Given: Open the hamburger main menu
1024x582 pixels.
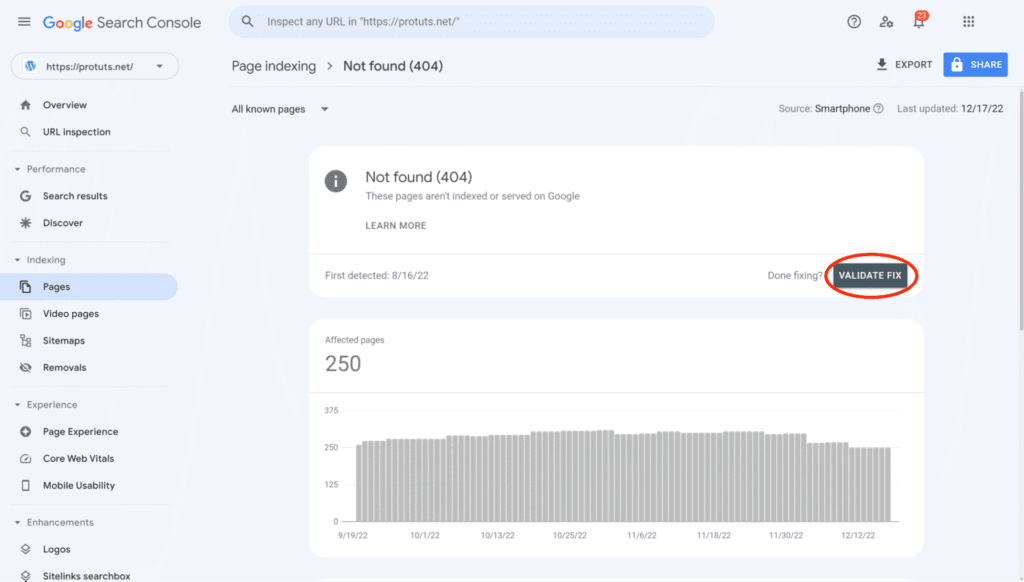Looking at the screenshot, I should (24, 22).
